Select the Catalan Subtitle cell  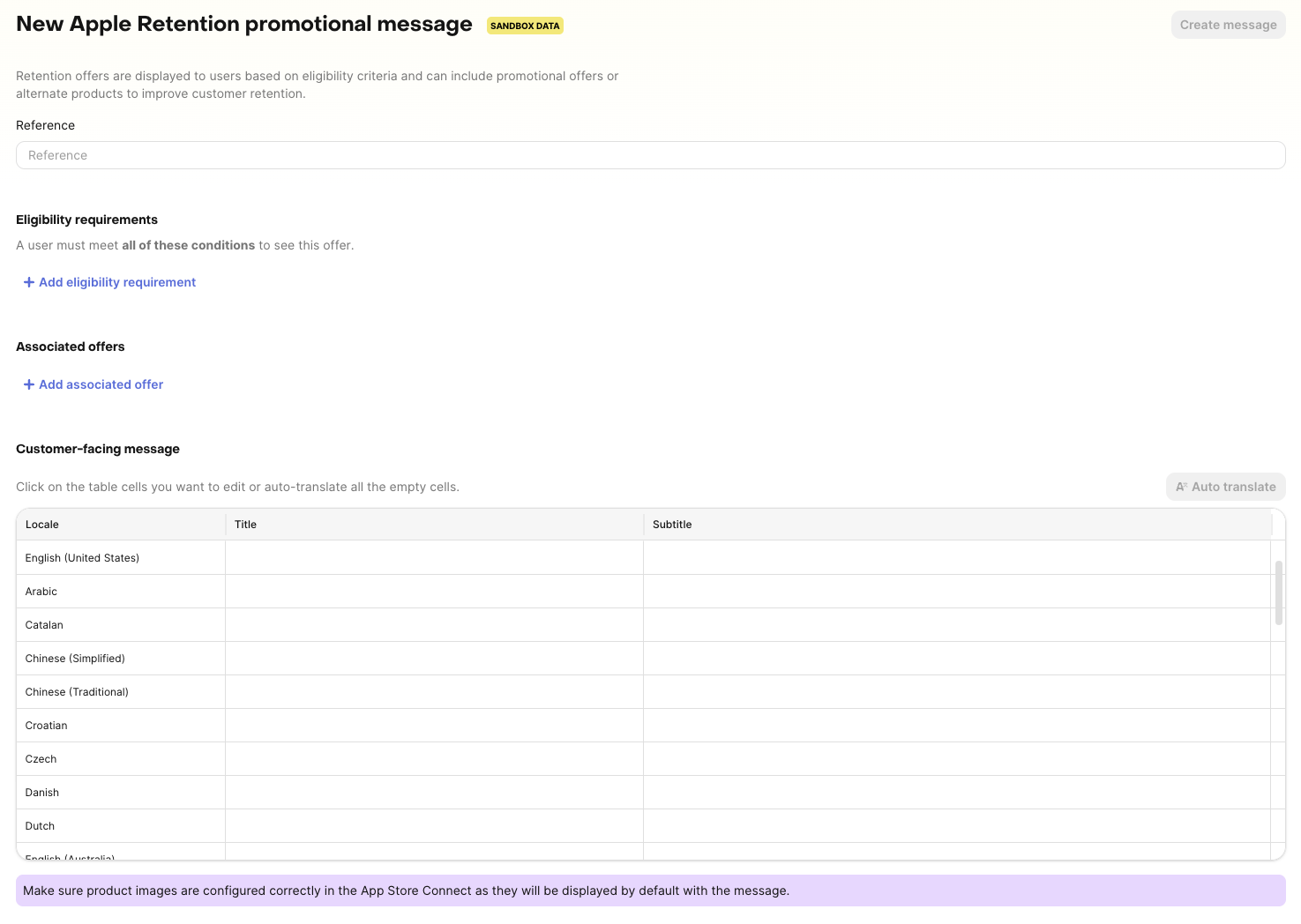pos(956,624)
